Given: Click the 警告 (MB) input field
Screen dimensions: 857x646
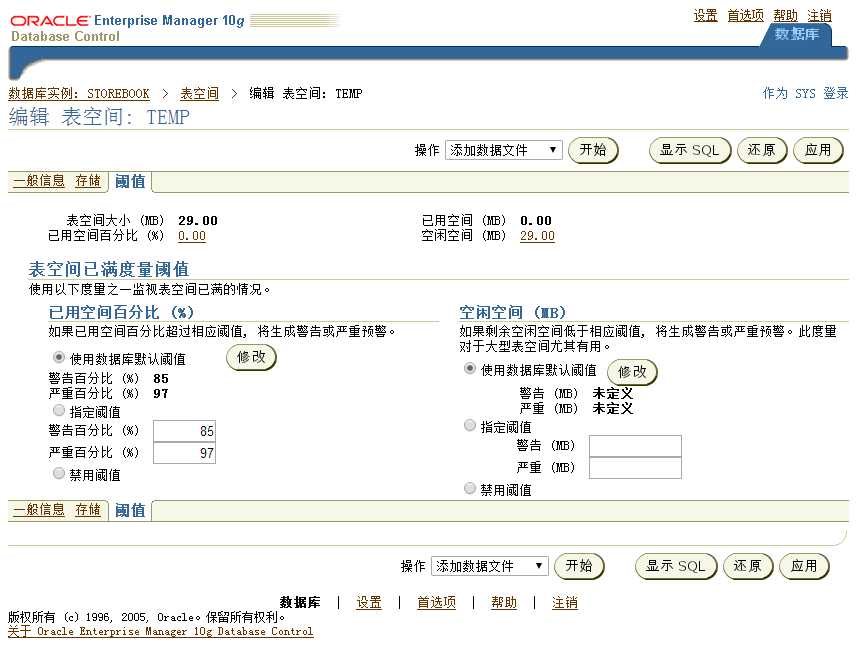Looking at the screenshot, I should coord(635,446).
